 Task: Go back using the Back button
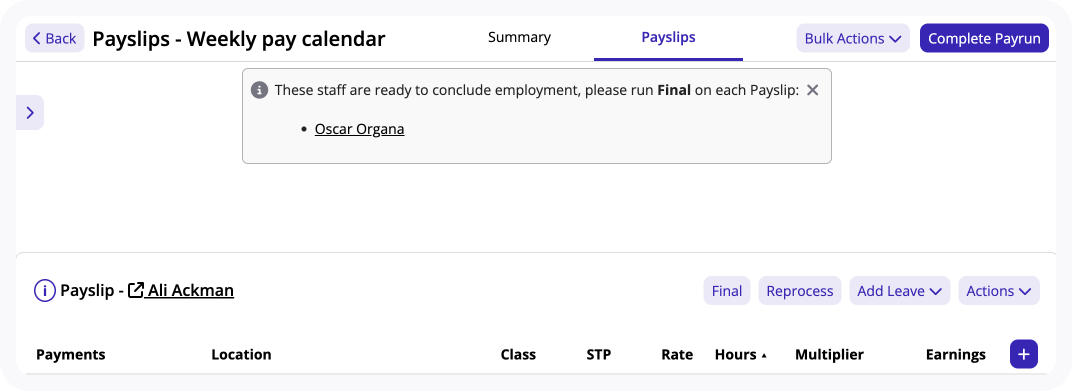tap(55, 38)
